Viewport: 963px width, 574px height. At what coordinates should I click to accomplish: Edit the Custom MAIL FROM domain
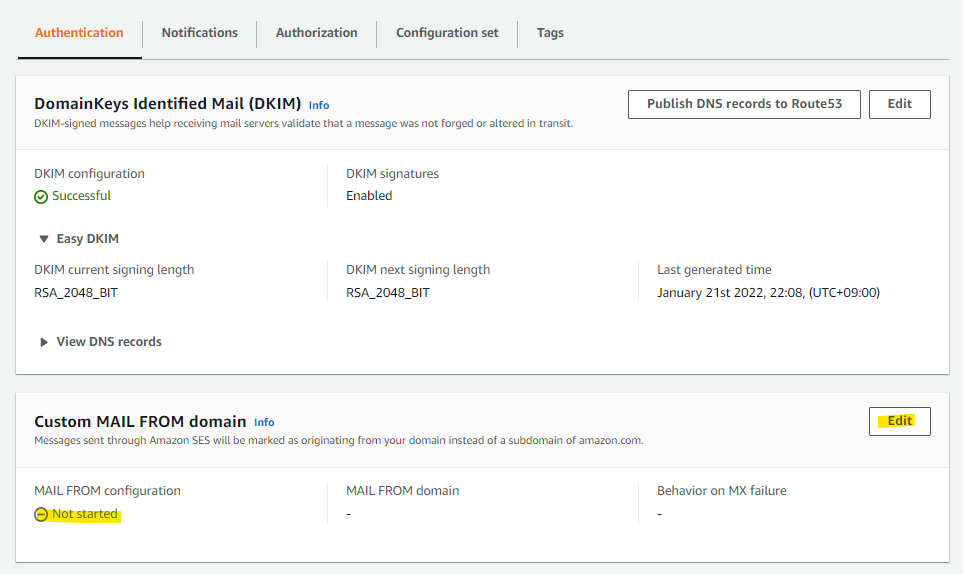coord(899,421)
